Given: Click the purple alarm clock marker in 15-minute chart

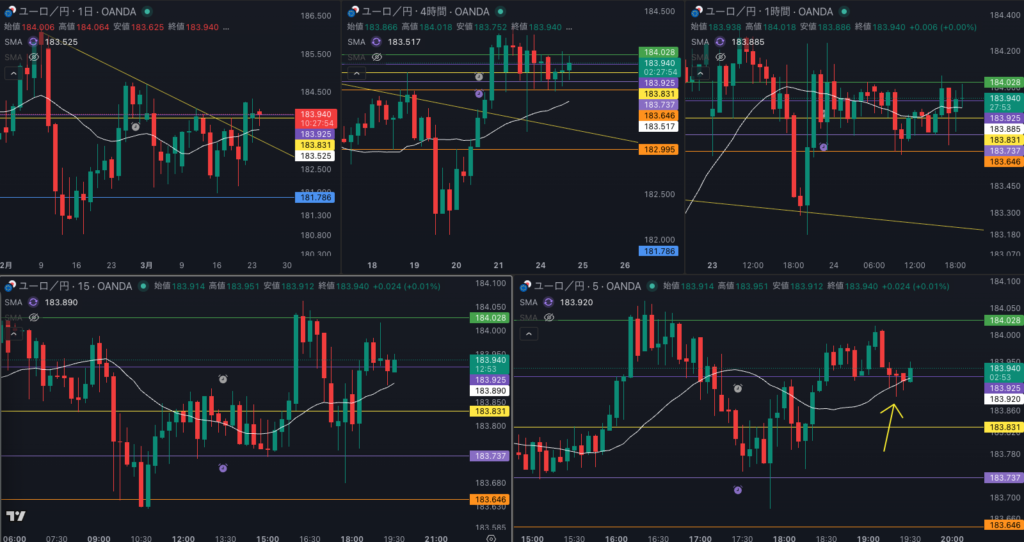Looking at the screenshot, I should pyautogui.click(x=223, y=468).
